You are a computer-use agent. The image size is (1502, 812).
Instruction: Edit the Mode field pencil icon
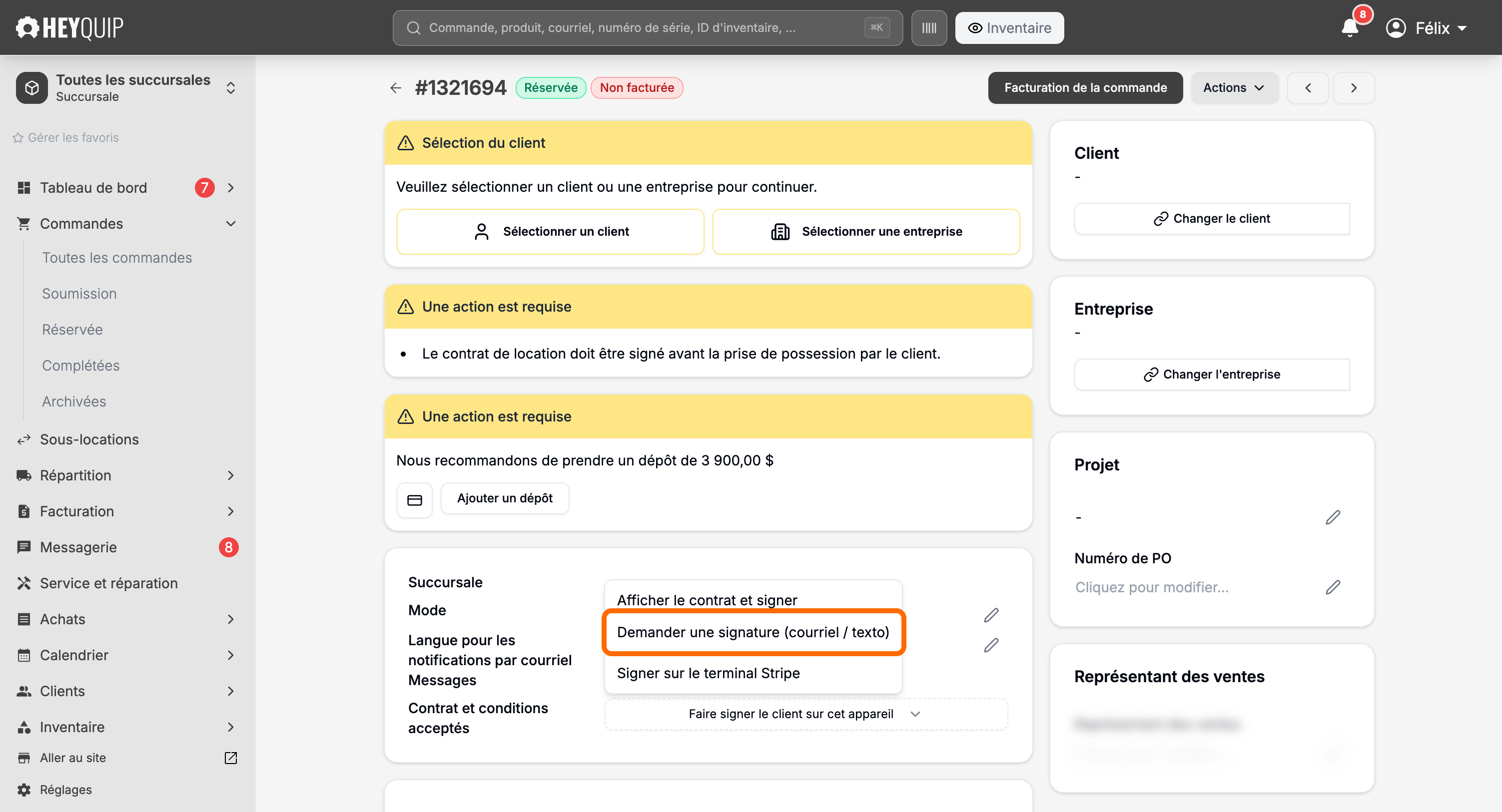[991, 615]
